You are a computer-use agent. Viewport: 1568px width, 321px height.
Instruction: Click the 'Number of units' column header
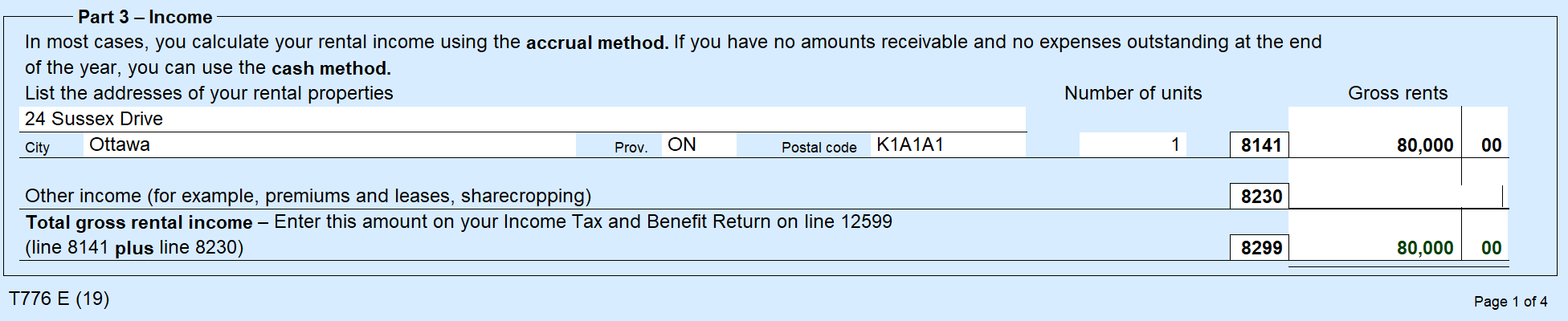1133,93
